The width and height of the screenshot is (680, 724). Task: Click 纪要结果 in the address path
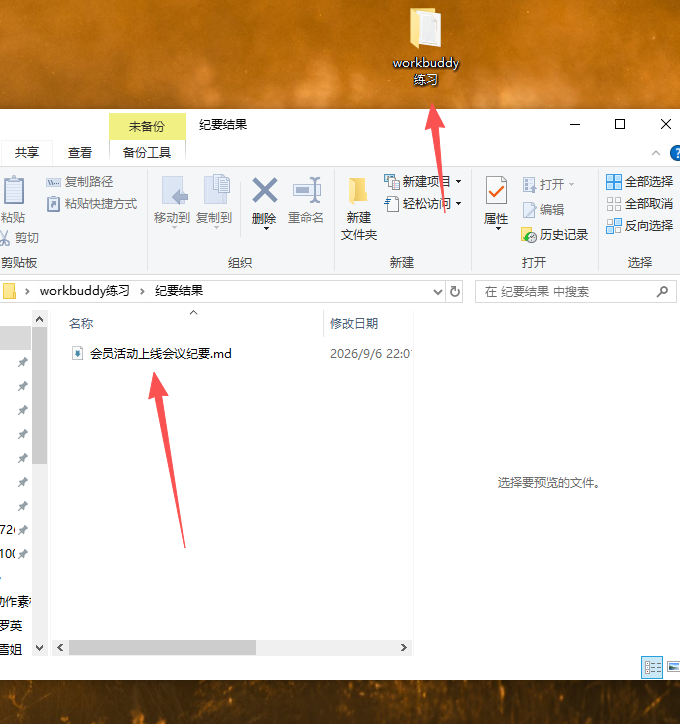(179, 291)
